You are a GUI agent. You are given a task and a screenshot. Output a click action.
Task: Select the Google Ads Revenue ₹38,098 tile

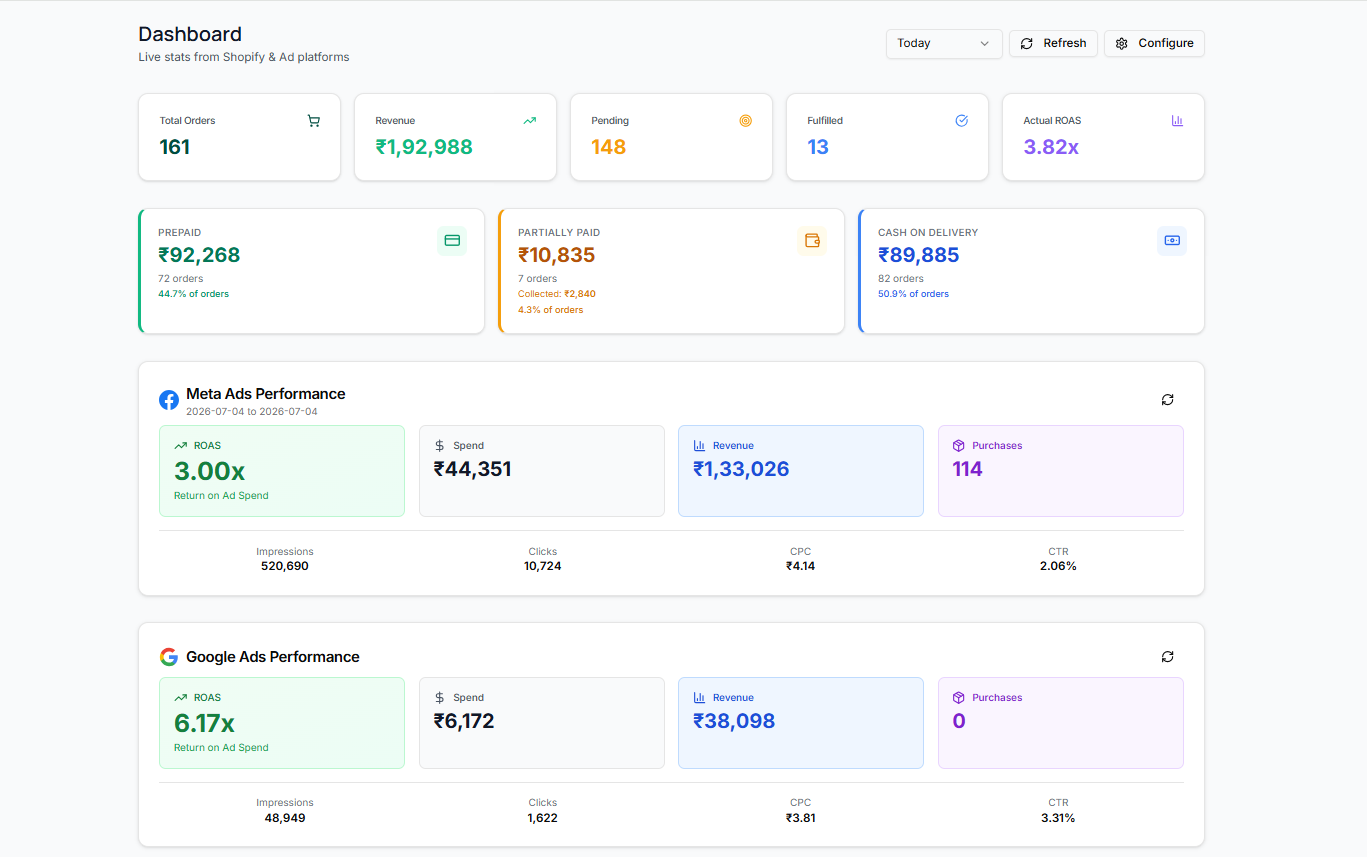point(801,723)
